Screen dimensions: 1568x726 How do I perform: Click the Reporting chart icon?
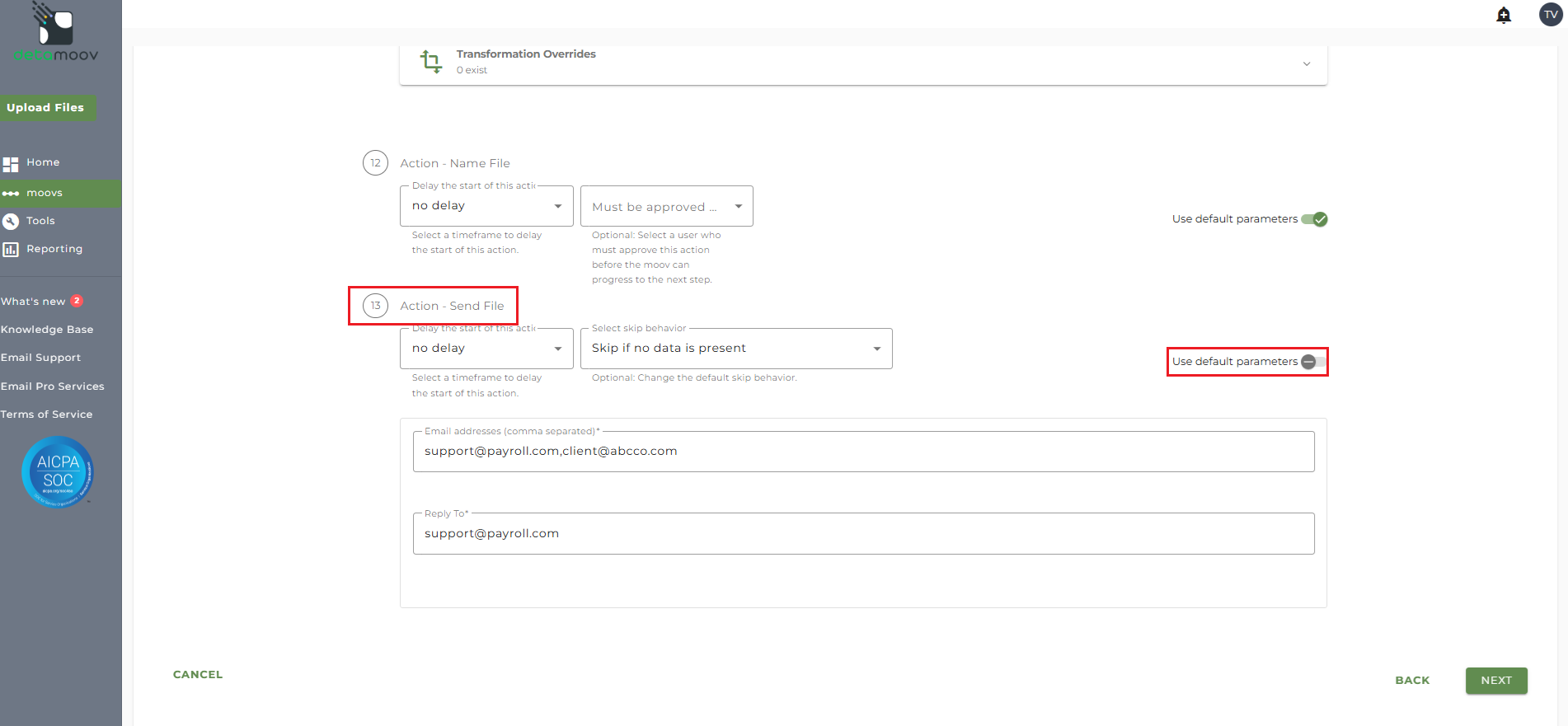(11, 250)
